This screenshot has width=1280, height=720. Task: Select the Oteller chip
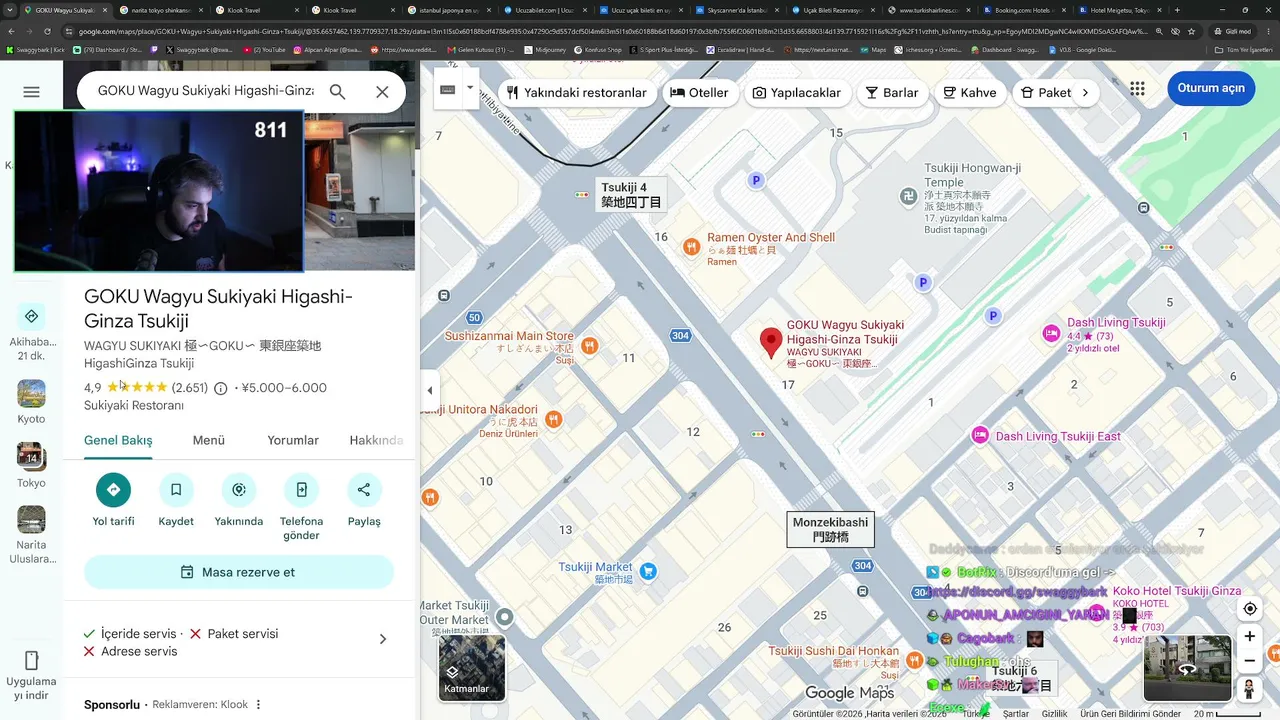point(699,92)
